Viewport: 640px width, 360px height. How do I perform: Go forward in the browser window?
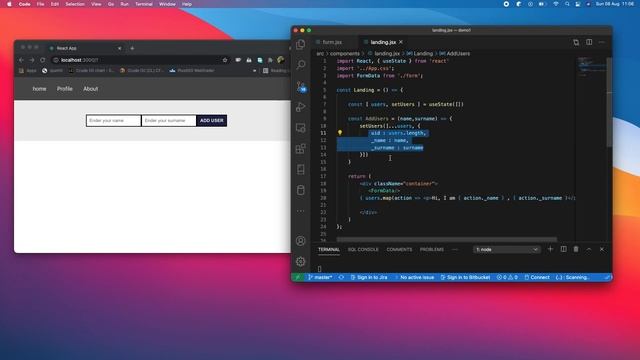pyautogui.click(x=31, y=60)
